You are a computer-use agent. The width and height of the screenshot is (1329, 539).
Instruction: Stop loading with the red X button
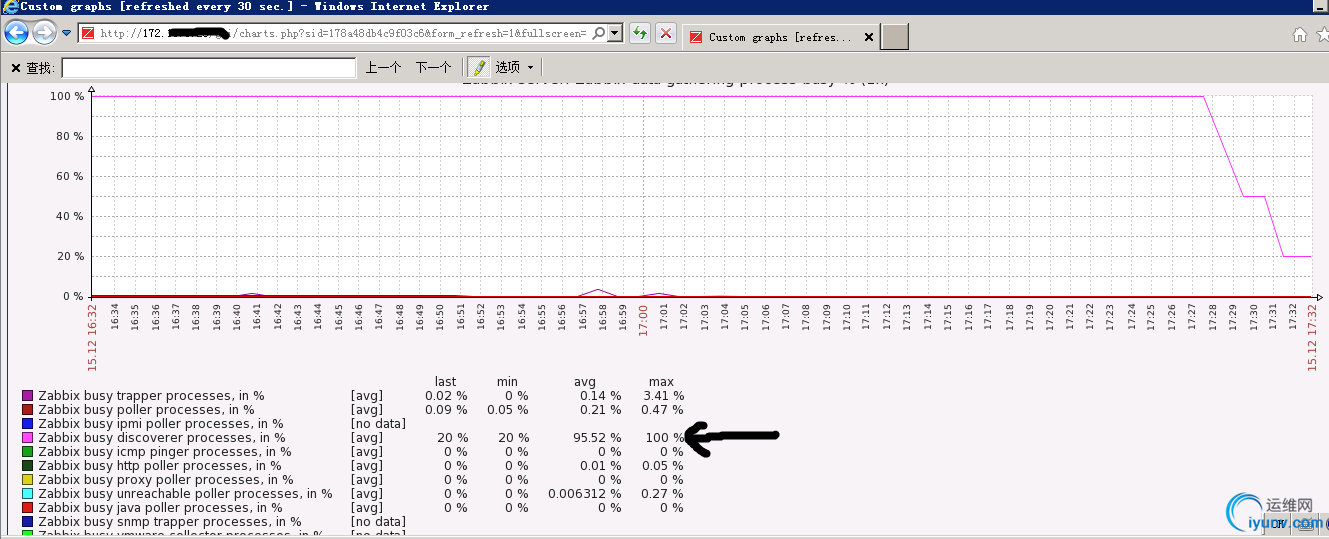click(666, 33)
